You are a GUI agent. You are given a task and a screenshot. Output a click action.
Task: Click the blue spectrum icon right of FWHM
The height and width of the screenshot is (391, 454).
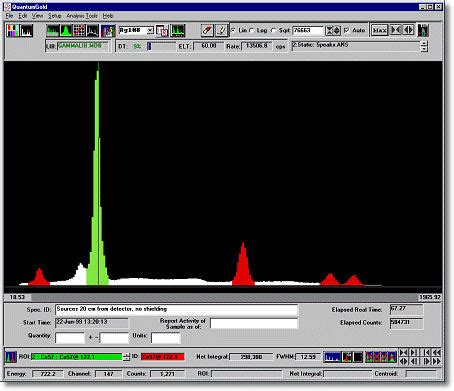(332, 357)
